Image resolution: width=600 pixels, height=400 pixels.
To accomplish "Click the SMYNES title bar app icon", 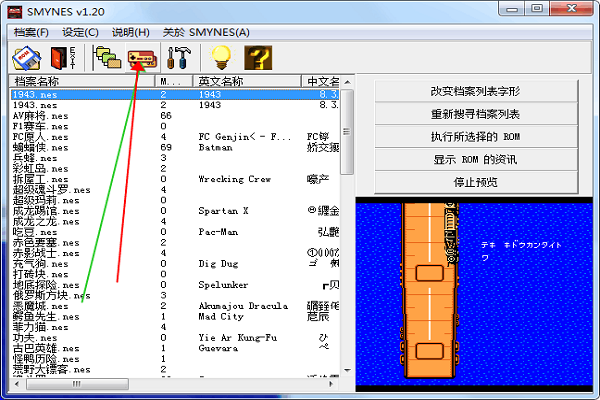I will (15, 12).
